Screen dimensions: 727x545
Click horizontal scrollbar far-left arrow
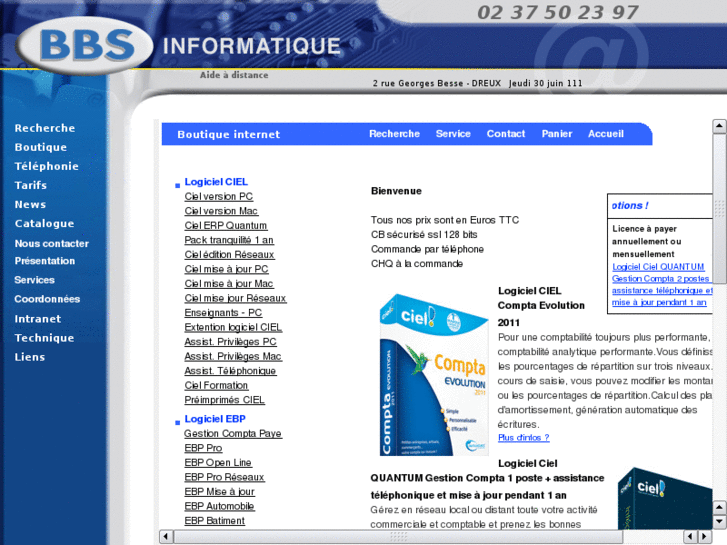[x=166, y=537]
